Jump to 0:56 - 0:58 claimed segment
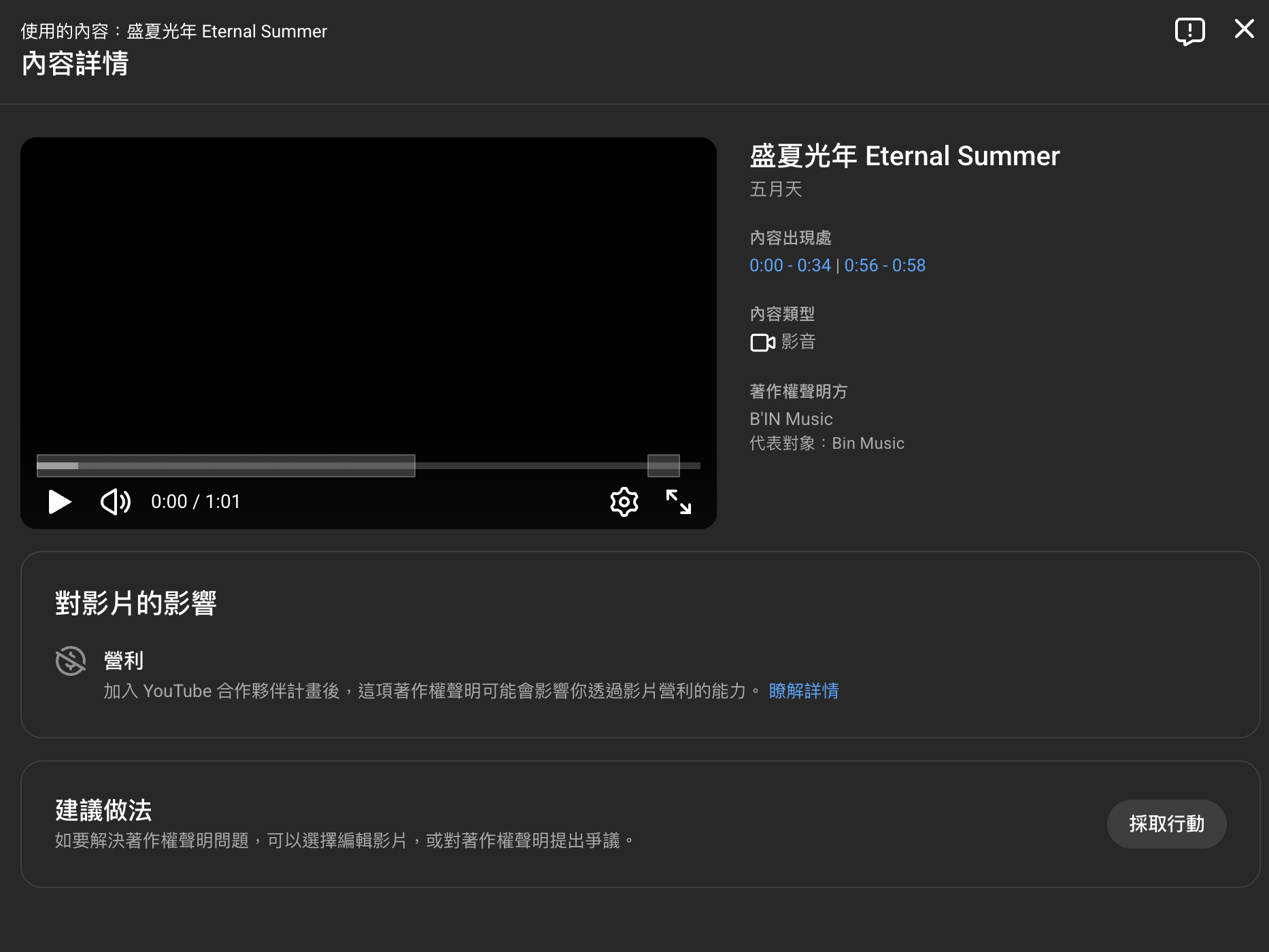Image resolution: width=1269 pixels, height=952 pixels. pyautogui.click(x=885, y=265)
